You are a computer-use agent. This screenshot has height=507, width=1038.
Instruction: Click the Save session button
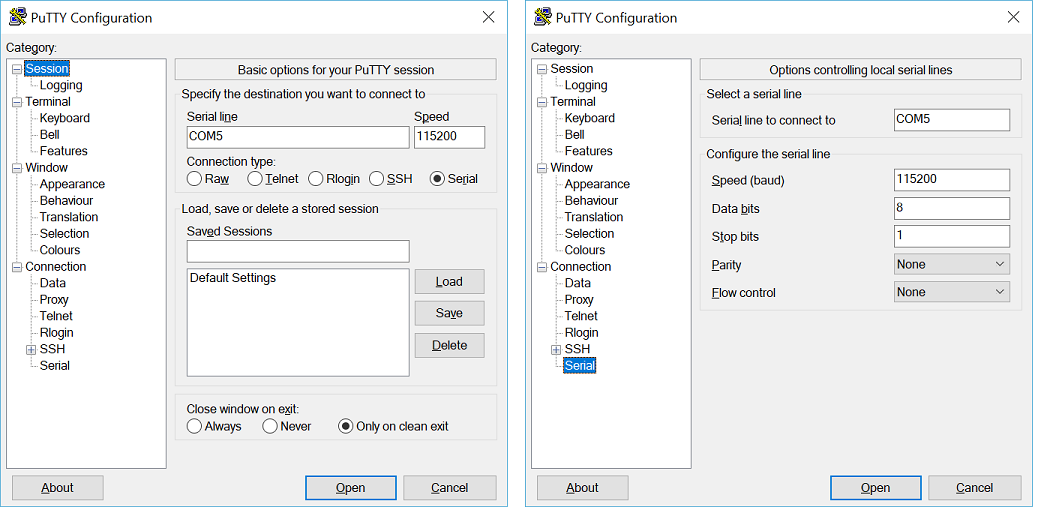pos(449,313)
